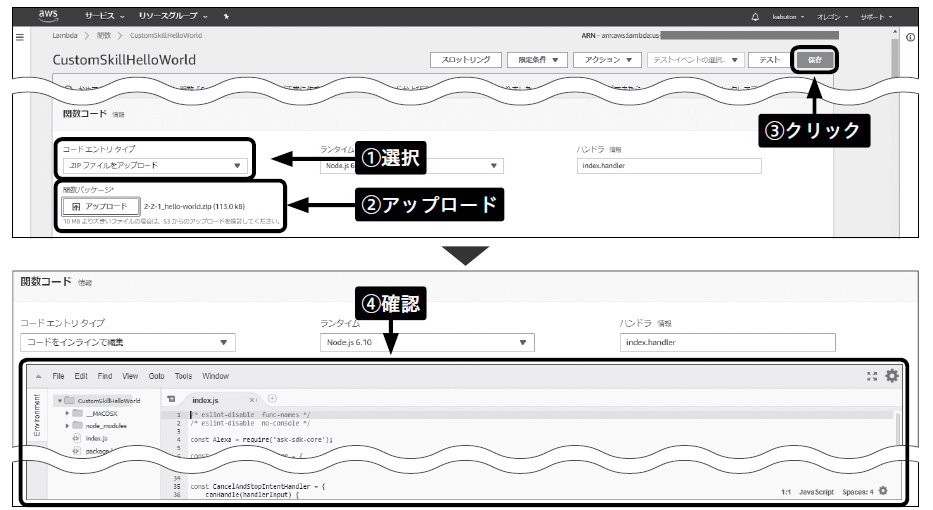This screenshot has width=933, height=510.
Task: Click the circled info icon at right edge
Action: [x=910, y=37]
